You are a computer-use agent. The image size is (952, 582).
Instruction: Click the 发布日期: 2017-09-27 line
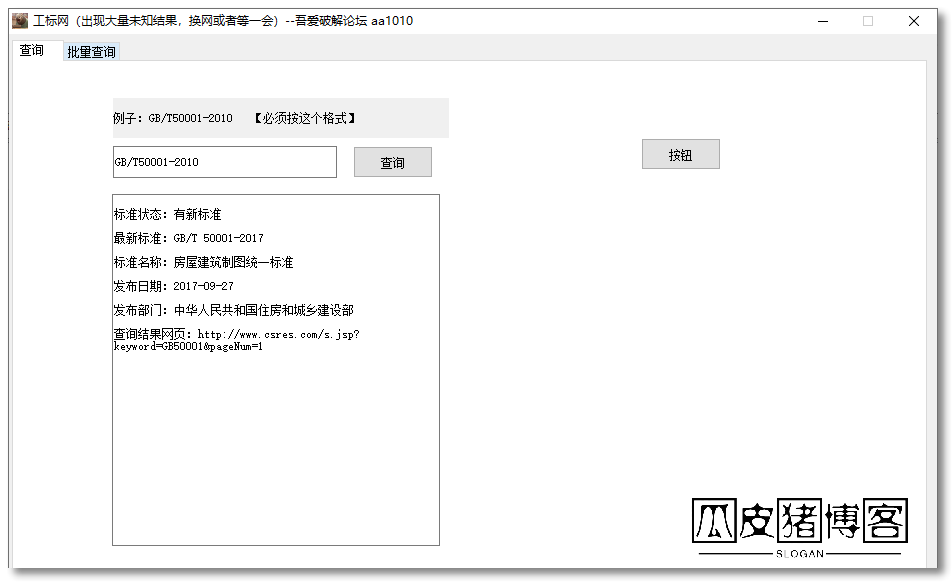coord(174,286)
